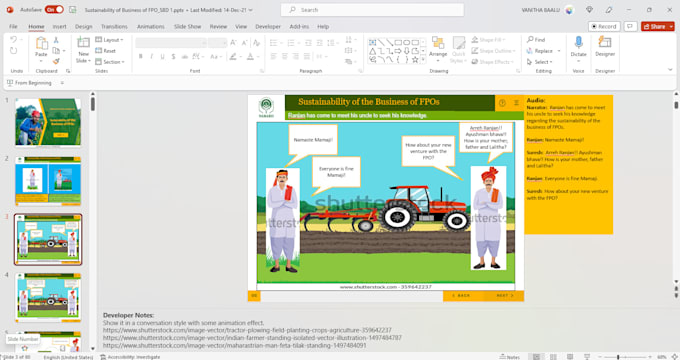Click the Notes button in status bar

tap(510, 357)
